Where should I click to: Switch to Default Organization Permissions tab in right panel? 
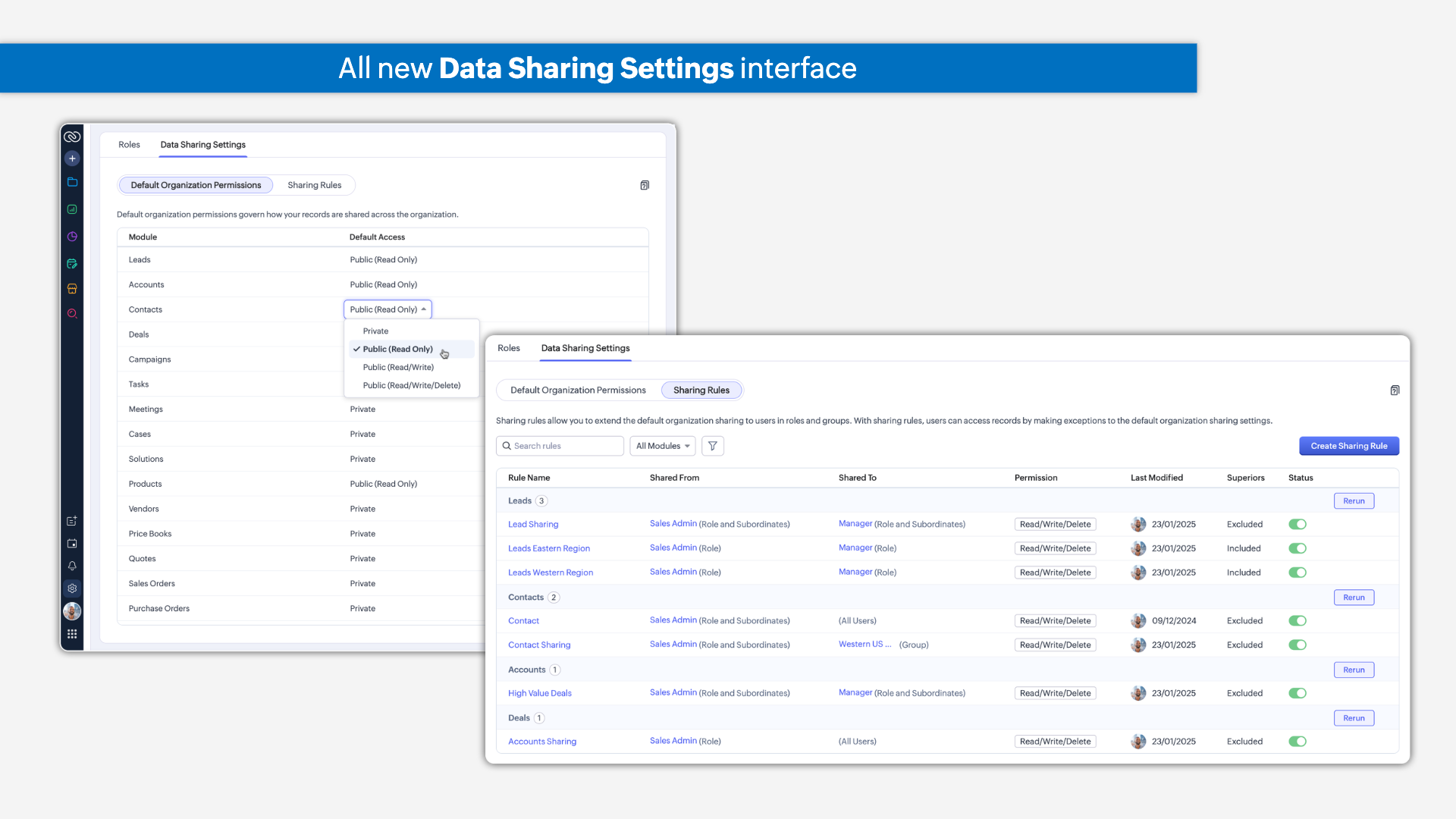pos(578,391)
